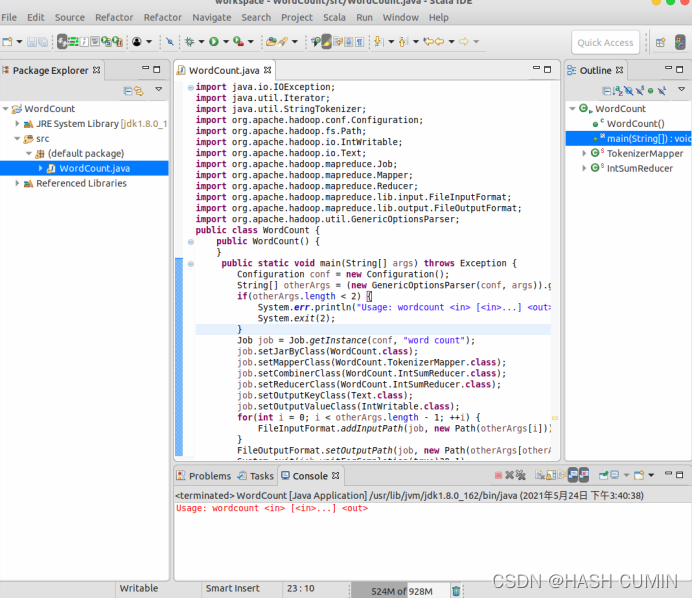
Task: Click the Previous Annotation up-arrow icon
Action: pos(402,42)
